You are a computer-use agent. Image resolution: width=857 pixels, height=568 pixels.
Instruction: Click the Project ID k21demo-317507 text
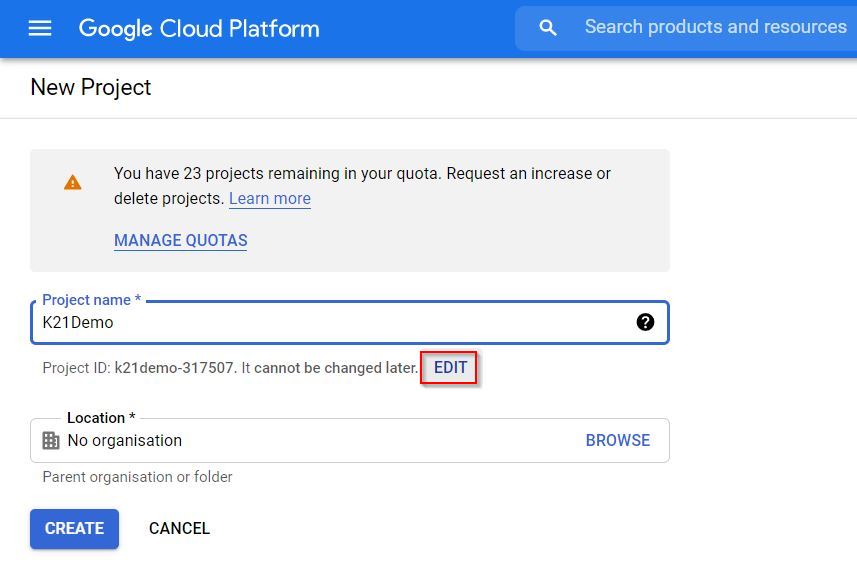pos(175,368)
